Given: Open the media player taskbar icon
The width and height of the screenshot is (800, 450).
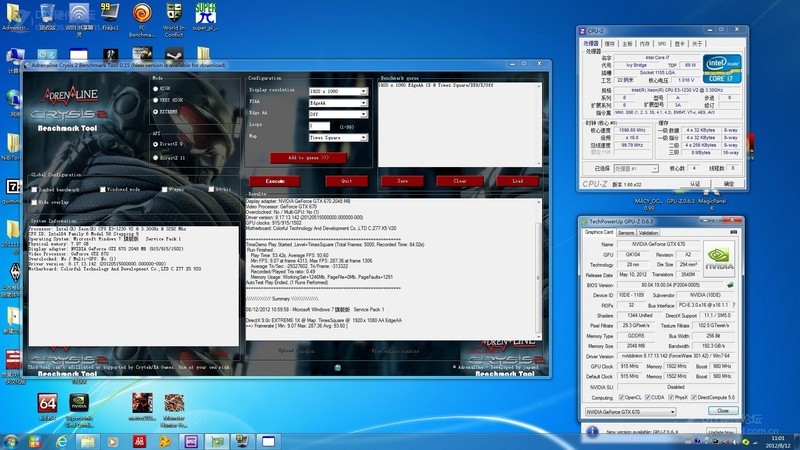Looking at the screenshot, I should tap(113, 441).
